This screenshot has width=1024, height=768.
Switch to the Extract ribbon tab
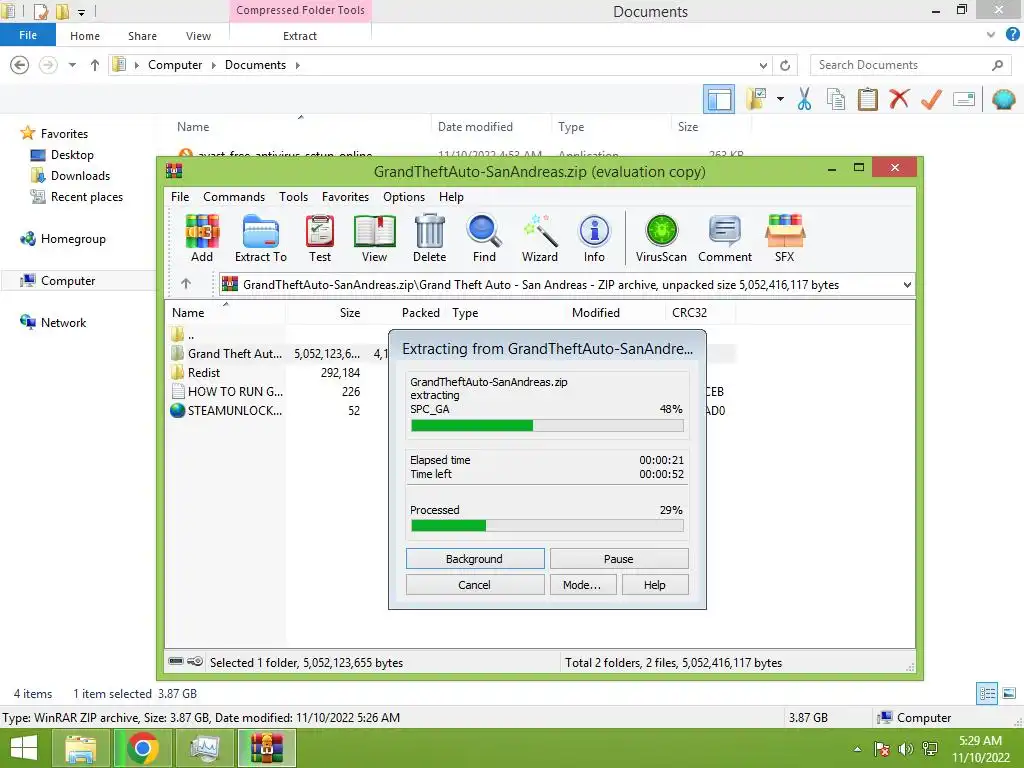(x=300, y=36)
